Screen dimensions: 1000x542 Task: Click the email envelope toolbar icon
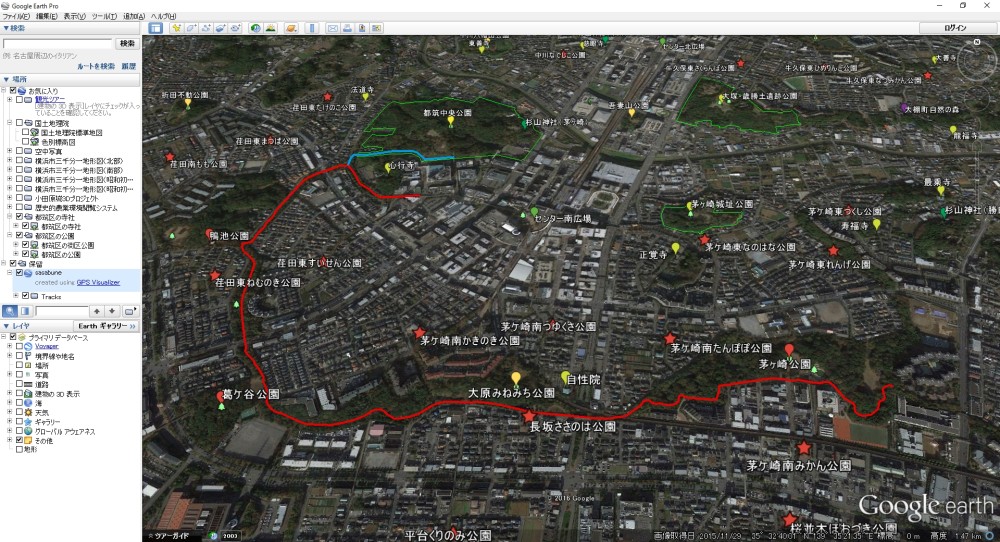click(x=332, y=28)
